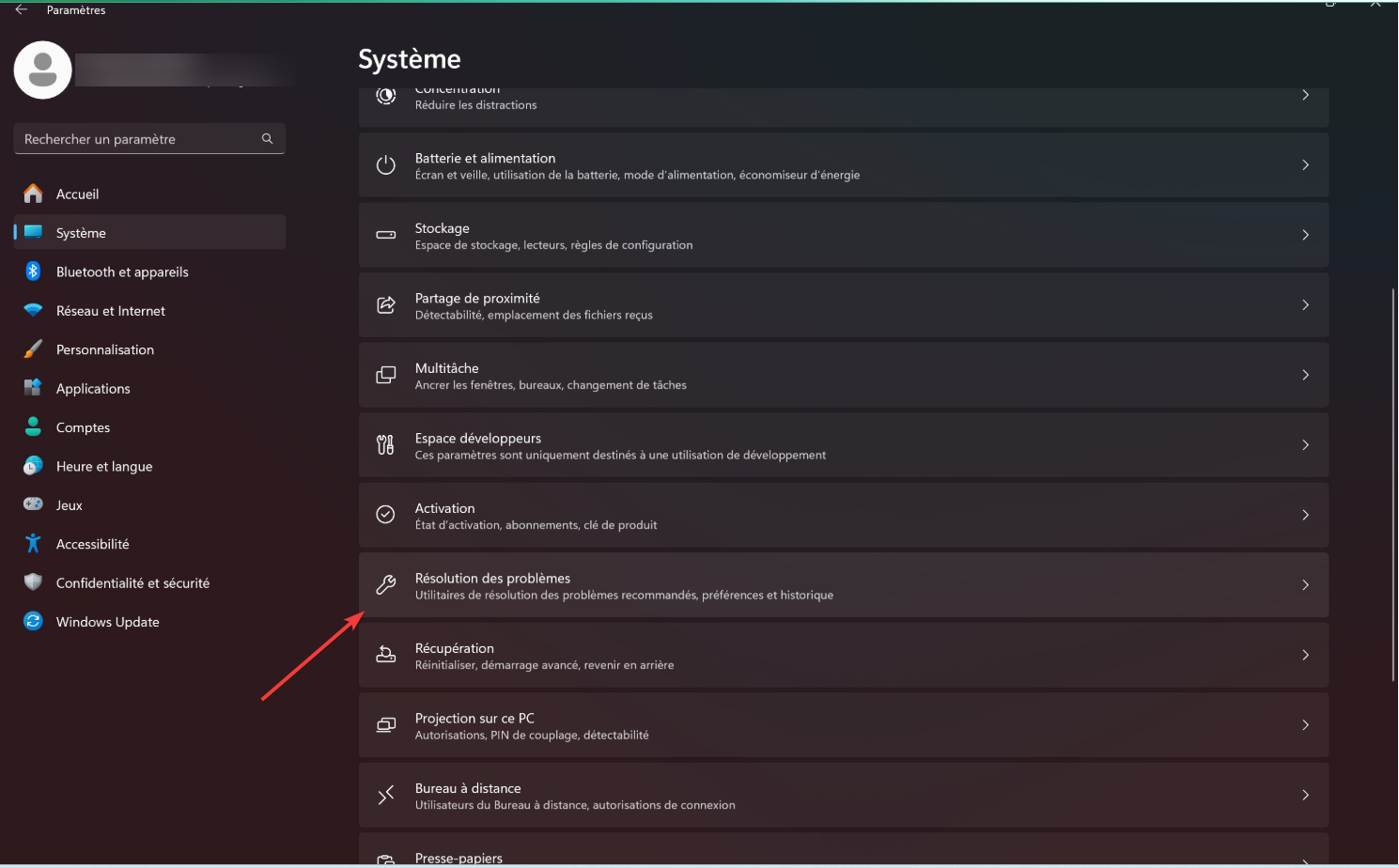Click 'Réinitialiser, démarrage avancé, revenir en arrière' text
Image resolution: width=1399 pixels, height=868 pixels.
point(545,665)
